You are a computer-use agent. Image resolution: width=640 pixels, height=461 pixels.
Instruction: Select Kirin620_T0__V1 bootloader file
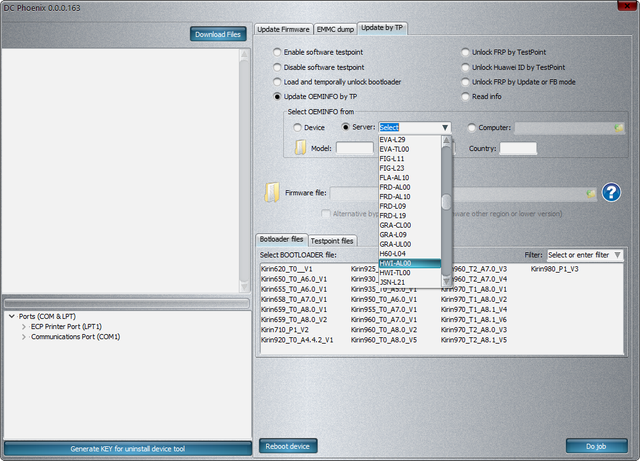287,269
